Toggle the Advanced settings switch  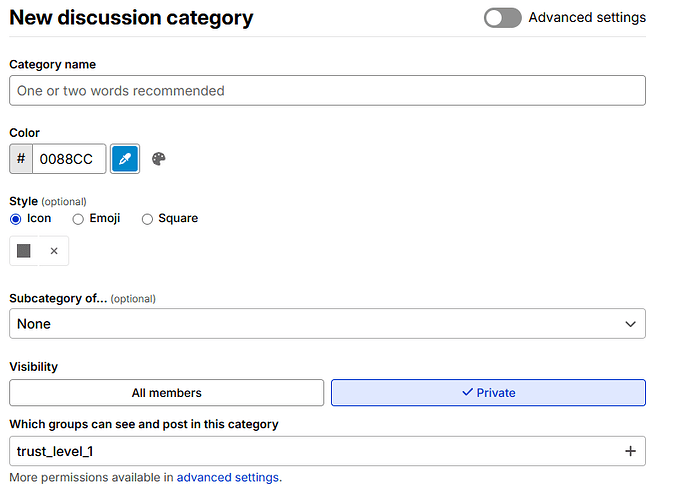pos(503,18)
